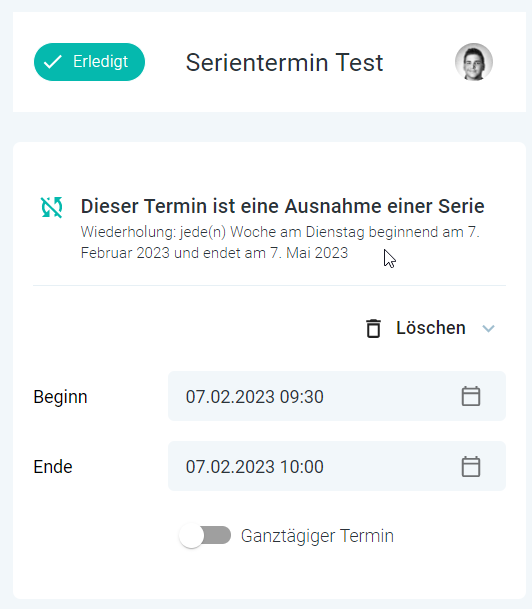Click the checkmark icon in Erledigt badge
Screen dimensions: 532x609
[52, 62]
